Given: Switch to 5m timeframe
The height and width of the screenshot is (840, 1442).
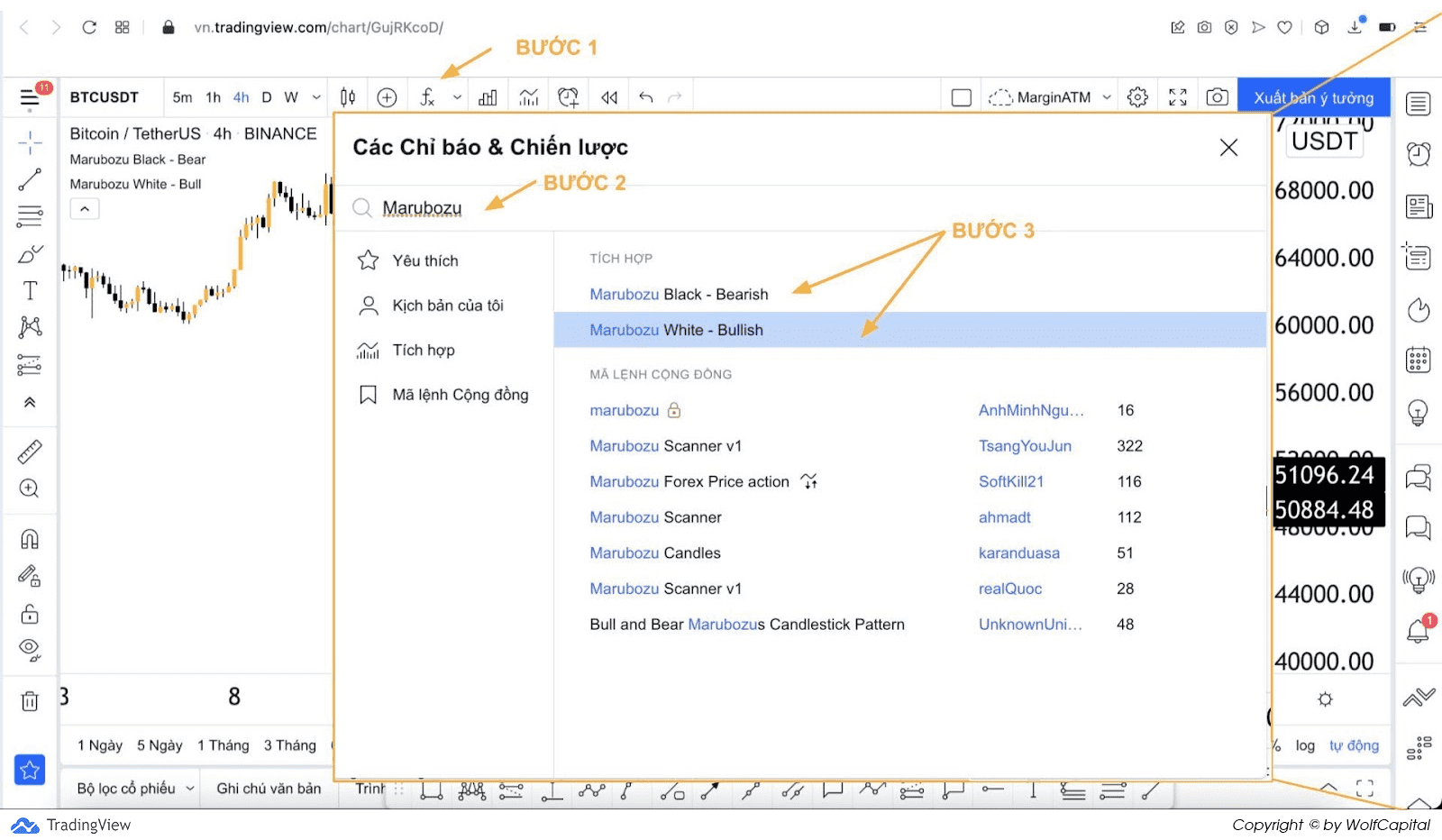Looking at the screenshot, I should (x=182, y=97).
